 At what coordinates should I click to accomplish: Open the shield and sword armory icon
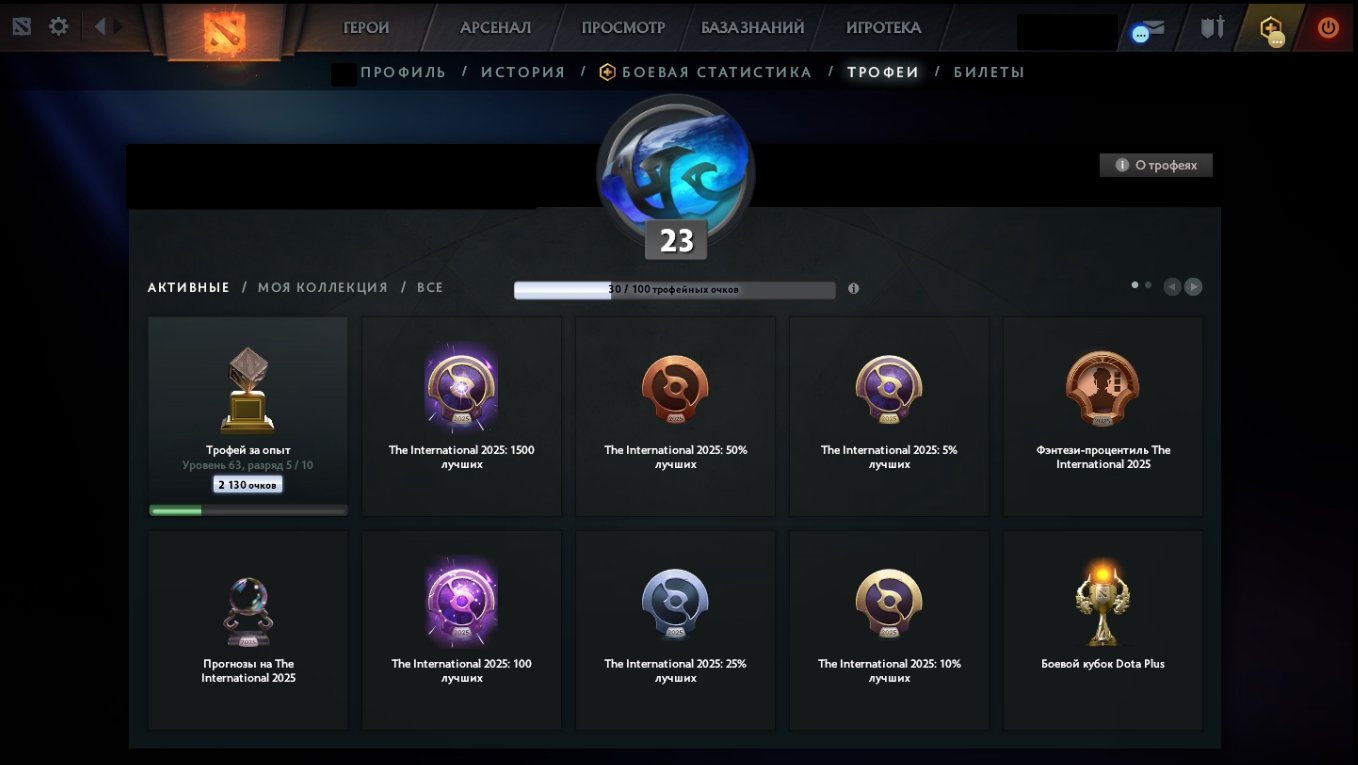click(x=1212, y=27)
